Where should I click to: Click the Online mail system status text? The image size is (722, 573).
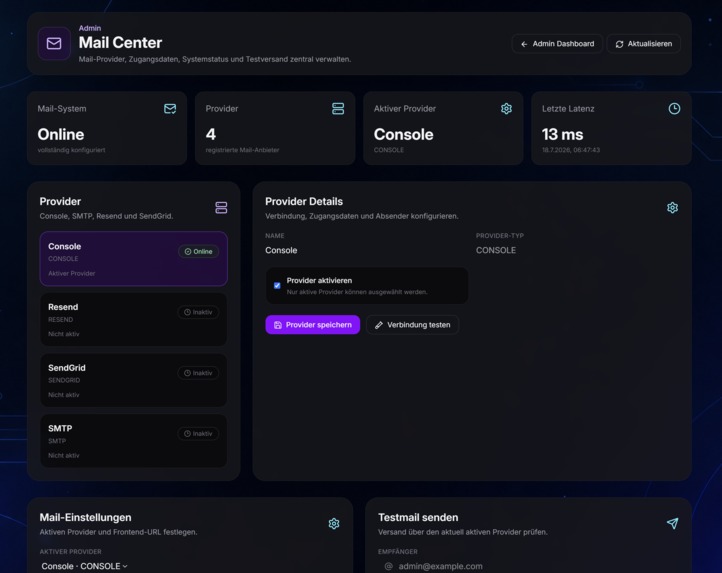pyautogui.click(x=61, y=134)
